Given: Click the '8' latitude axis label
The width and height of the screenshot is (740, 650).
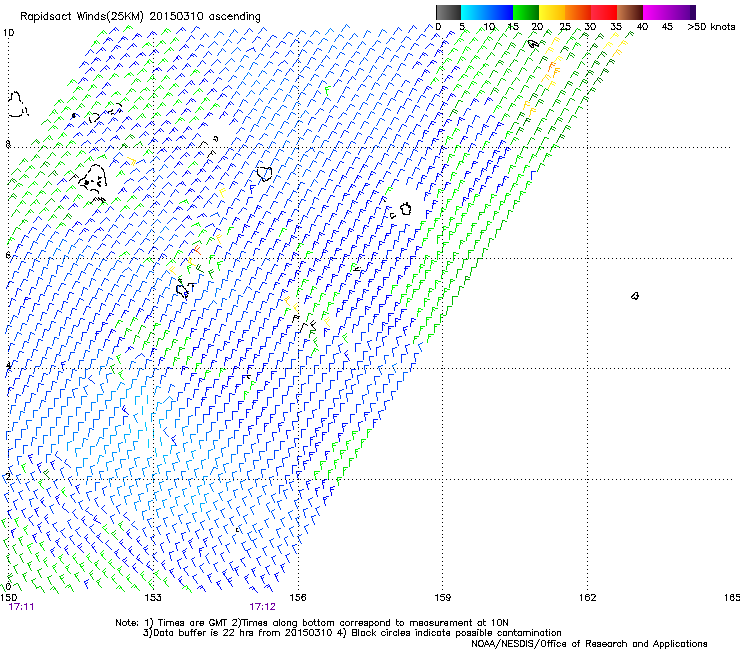Looking at the screenshot, I should click(x=8, y=144).
